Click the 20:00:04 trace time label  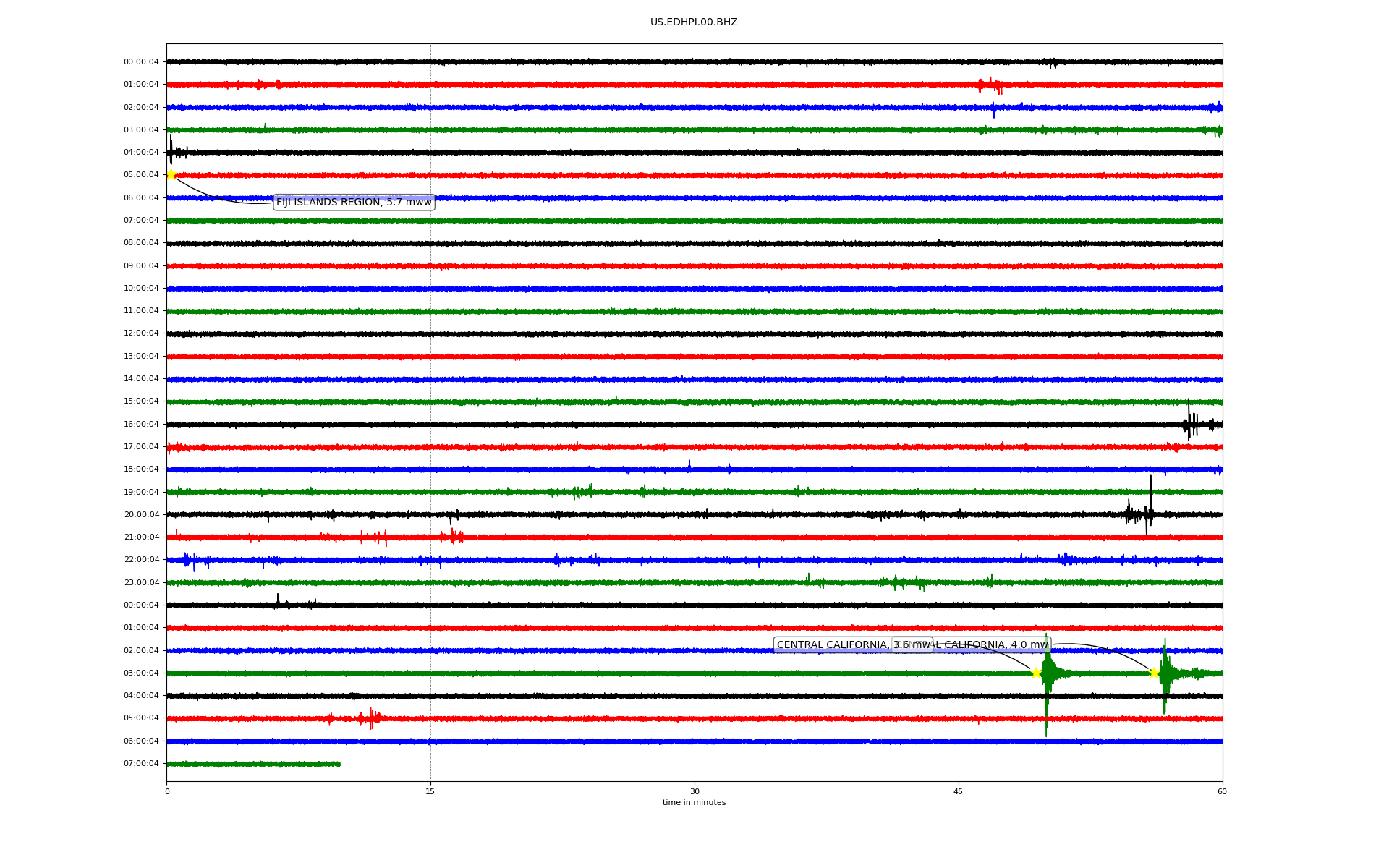click(141, 515)
